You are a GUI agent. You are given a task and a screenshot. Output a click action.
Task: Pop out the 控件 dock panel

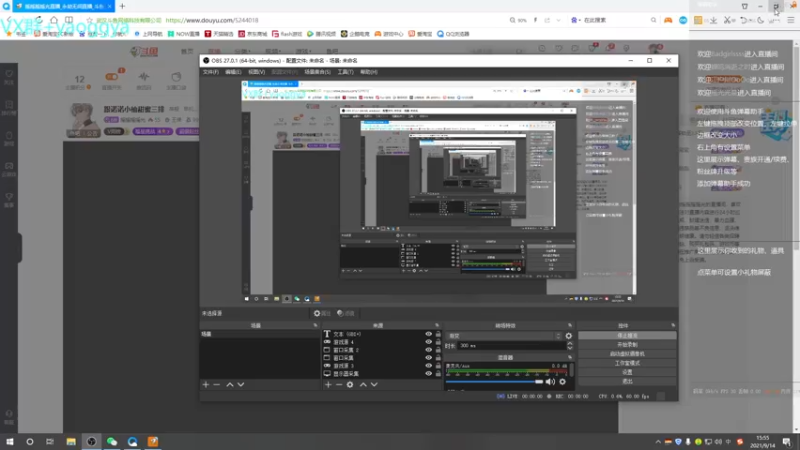[673, 326]
